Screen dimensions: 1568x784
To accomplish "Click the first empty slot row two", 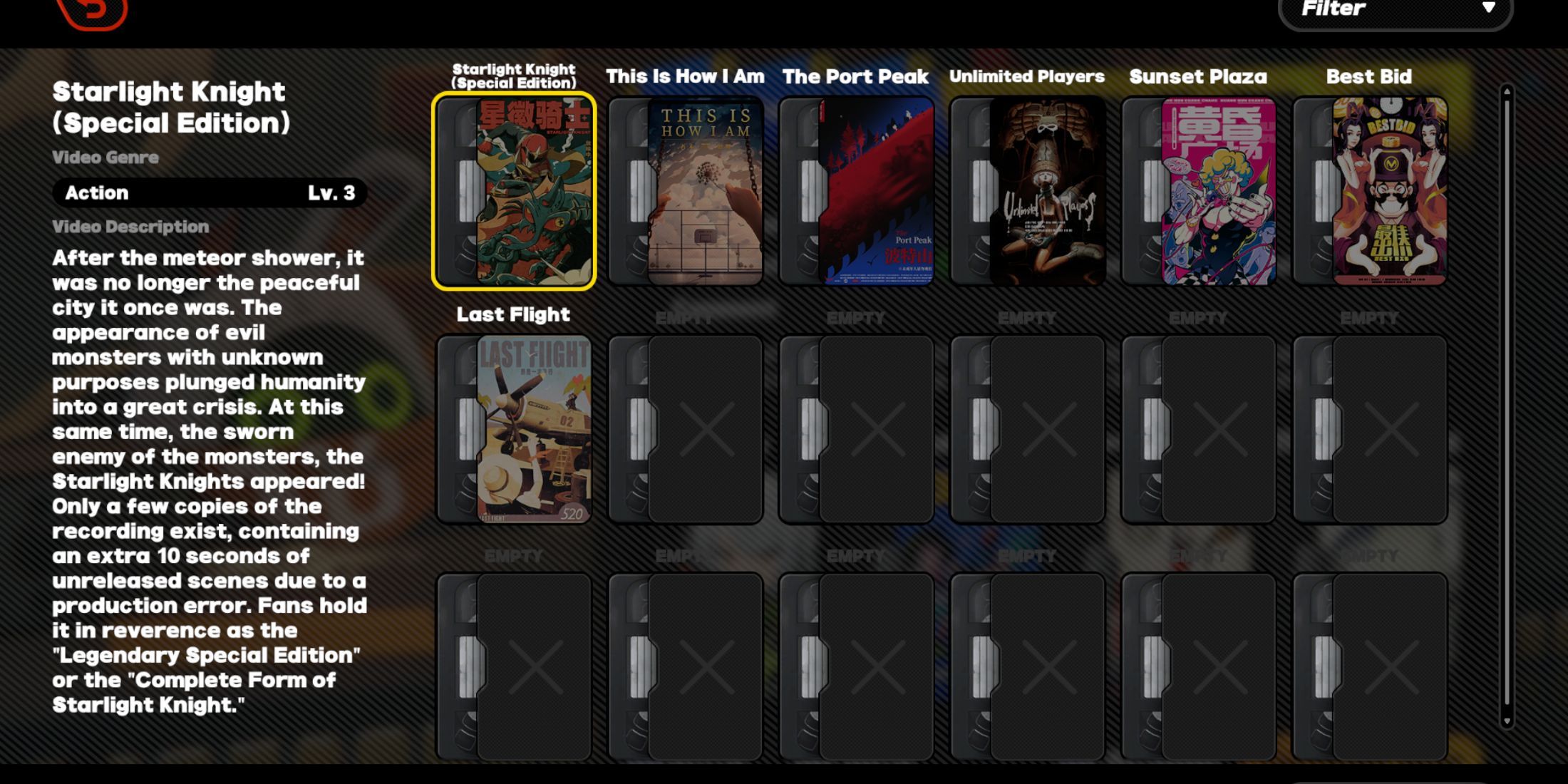I will tap(685, 430).
